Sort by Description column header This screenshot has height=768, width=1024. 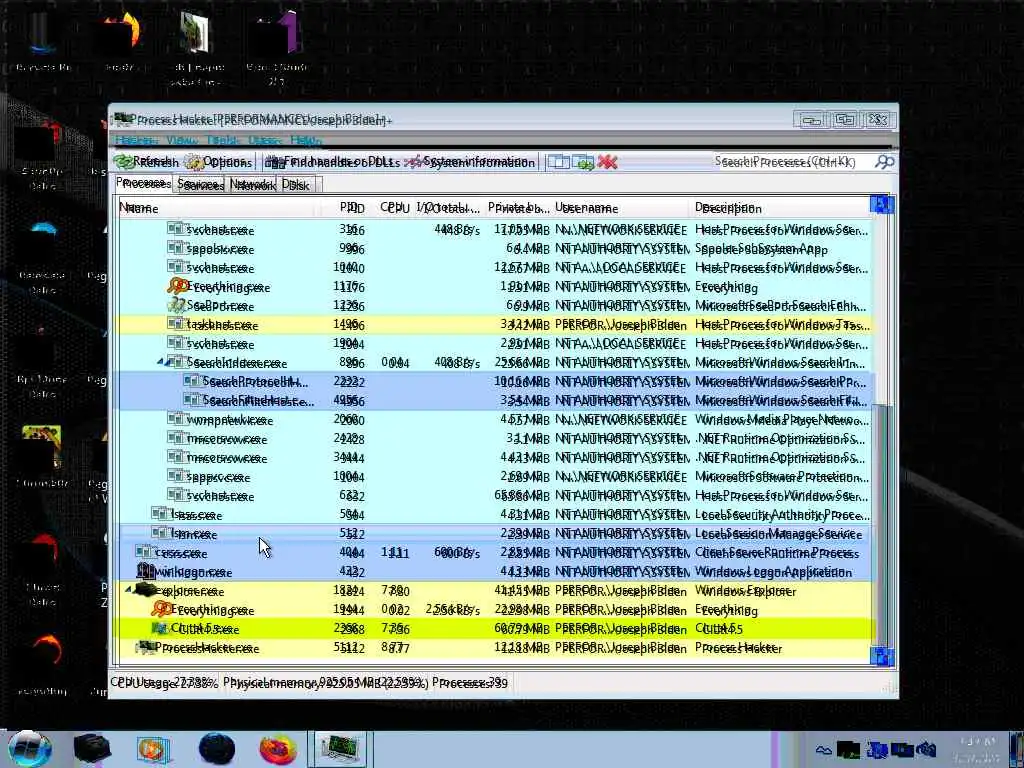[780, 208]
